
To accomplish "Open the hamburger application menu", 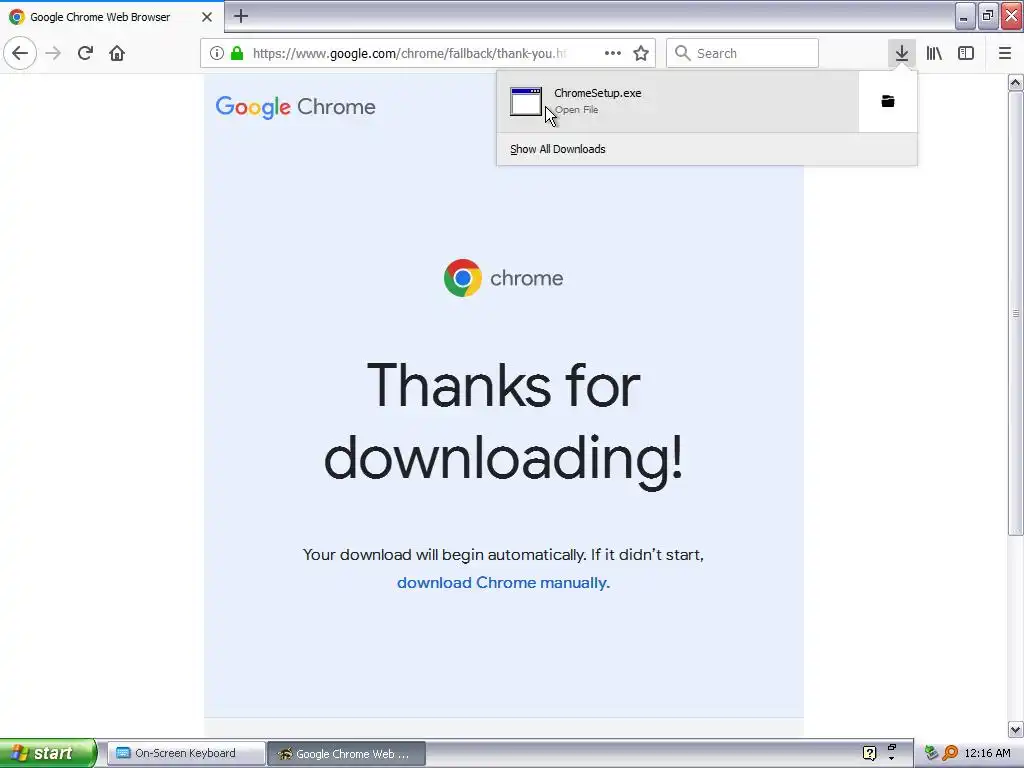I will click(1005, 53).
